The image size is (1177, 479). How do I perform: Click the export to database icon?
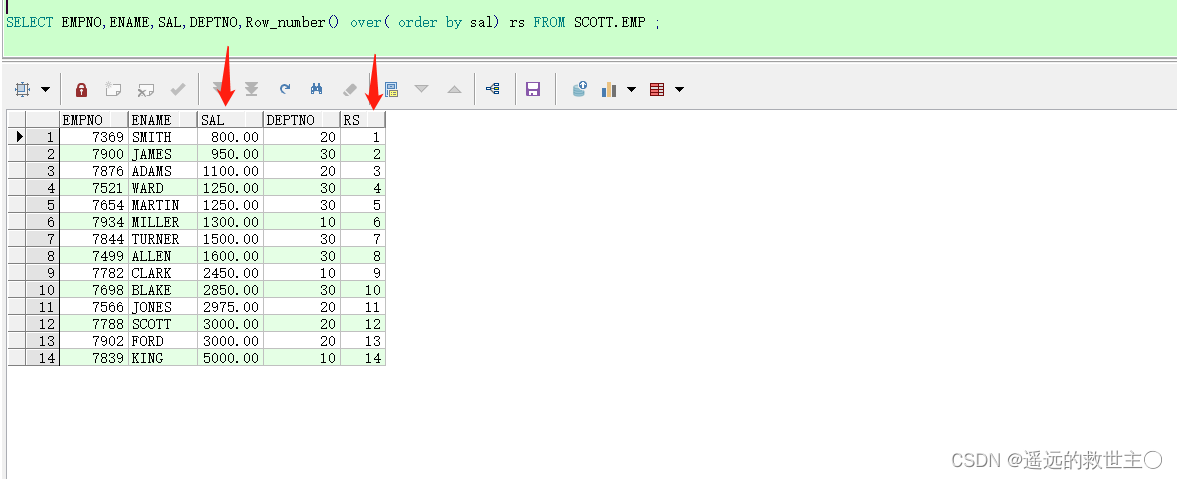[x=579, y=90]
